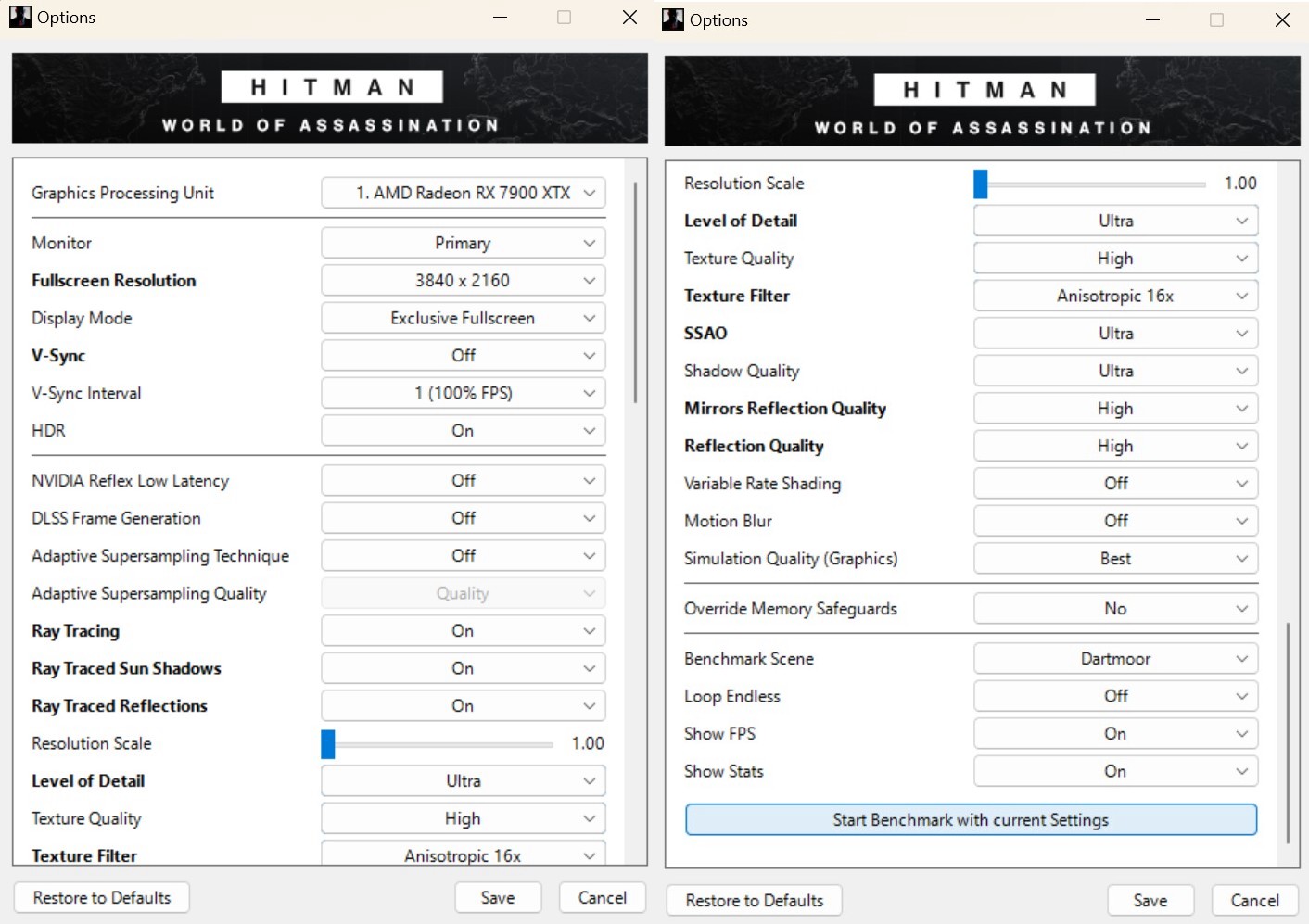The width and height of the screenshot is (1309, 924).
Task: Open the Shadow Quality dropdown
Action: click(x=1116, y=371)
